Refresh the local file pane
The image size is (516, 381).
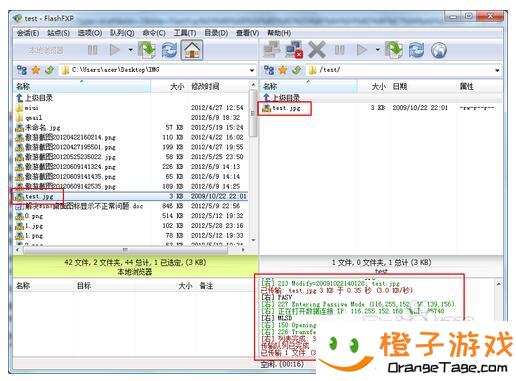click(x=169, y=50)
